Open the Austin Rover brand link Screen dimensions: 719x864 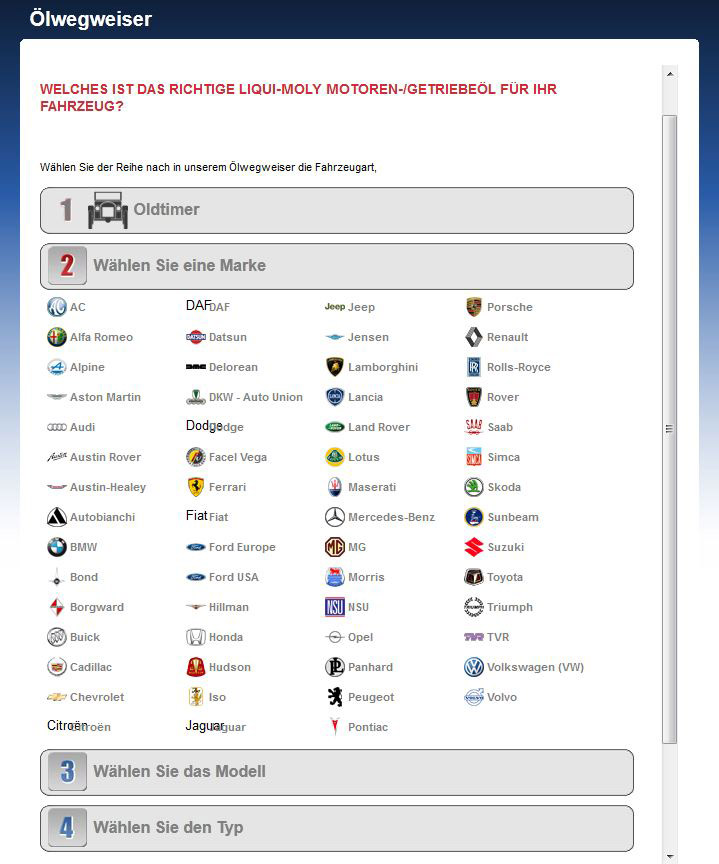pos(105,457)
